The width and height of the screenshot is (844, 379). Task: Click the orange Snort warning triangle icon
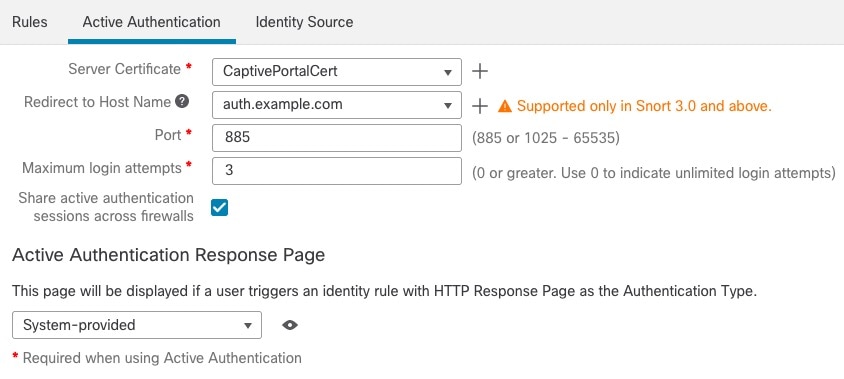[504, 106]
